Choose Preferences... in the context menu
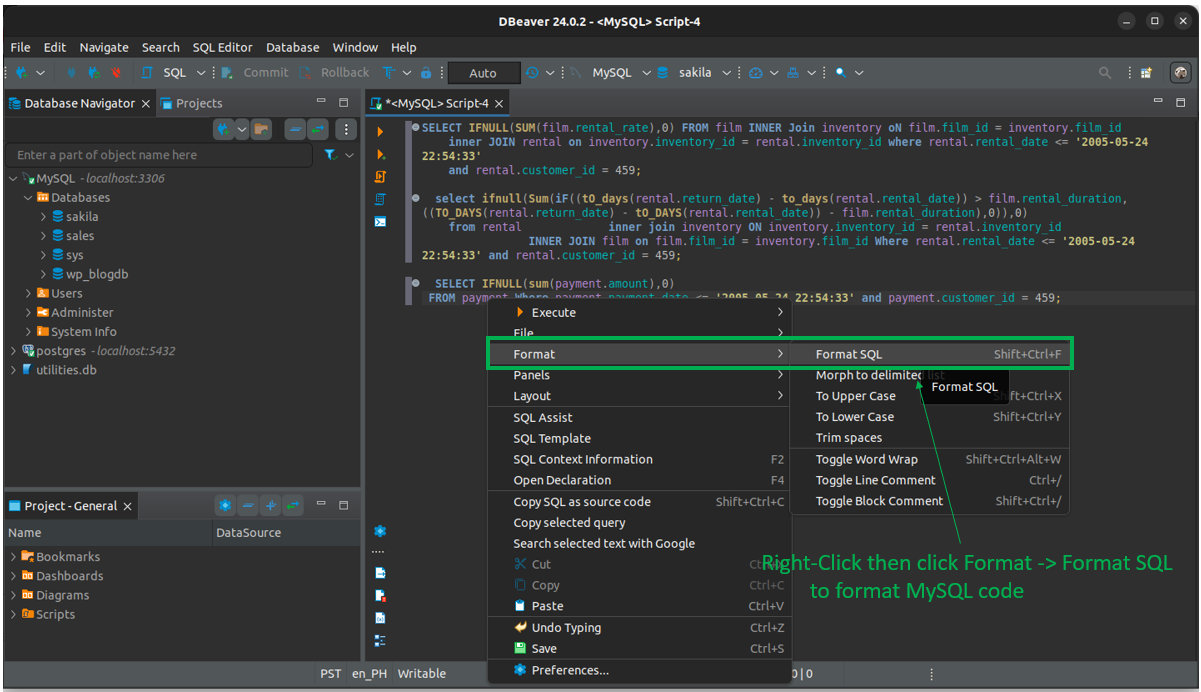Viewport: 1201px width, 692px height. tap(570, 671)
